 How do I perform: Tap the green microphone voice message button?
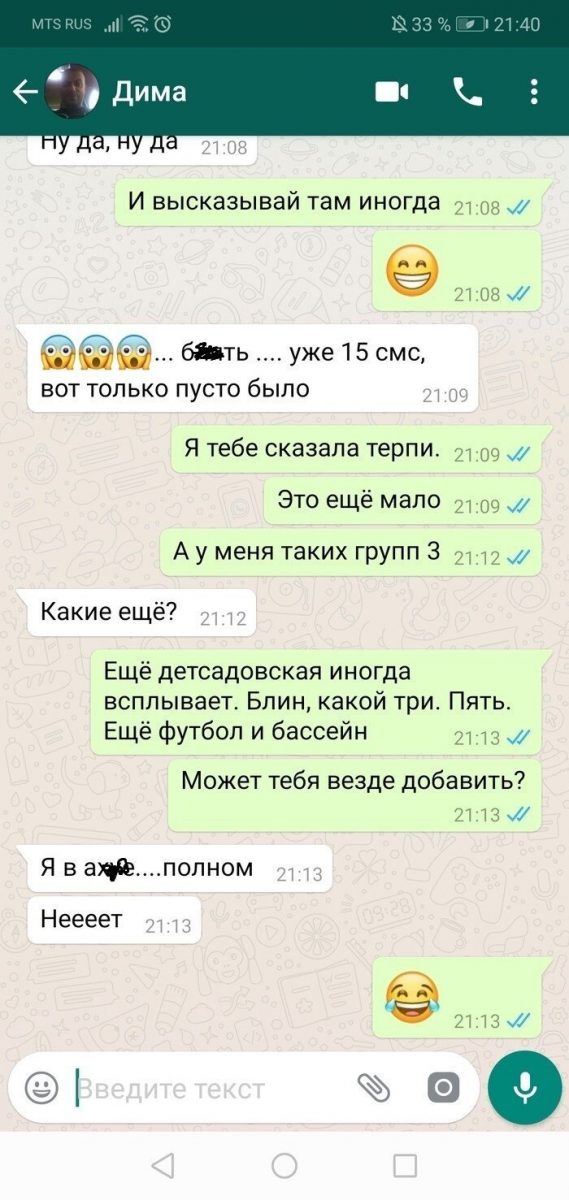[525, 1088]
